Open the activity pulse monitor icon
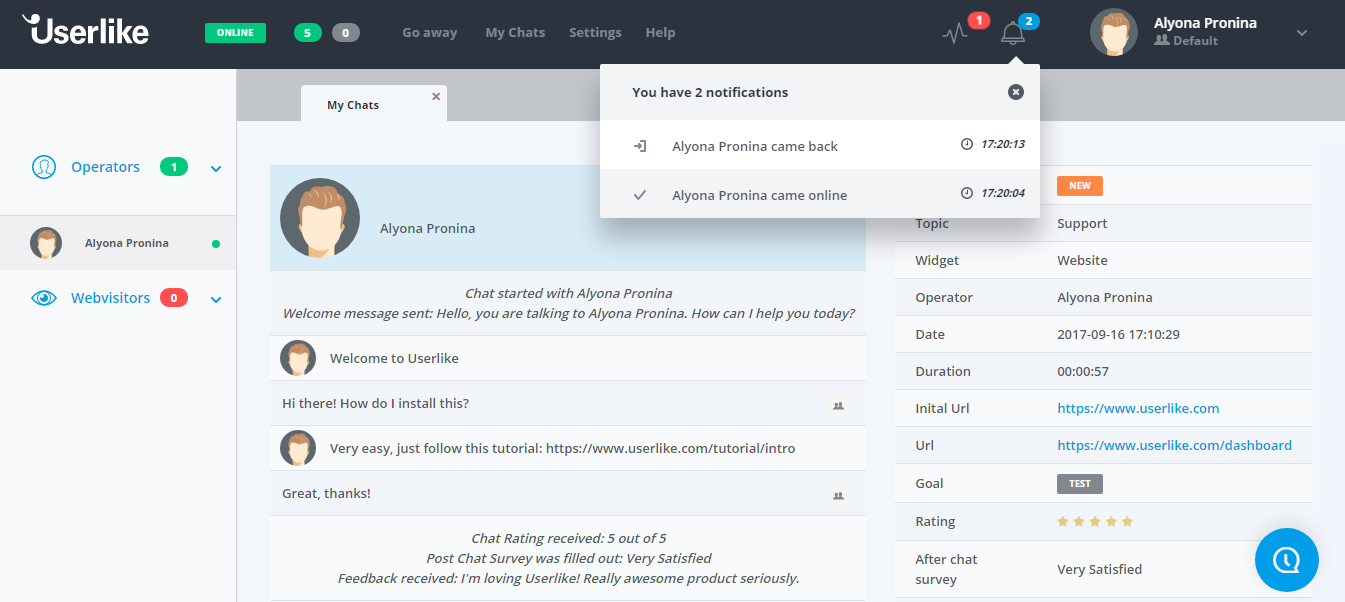The height and width of the screenshot is (602, 1345). (x=956, y=33)
